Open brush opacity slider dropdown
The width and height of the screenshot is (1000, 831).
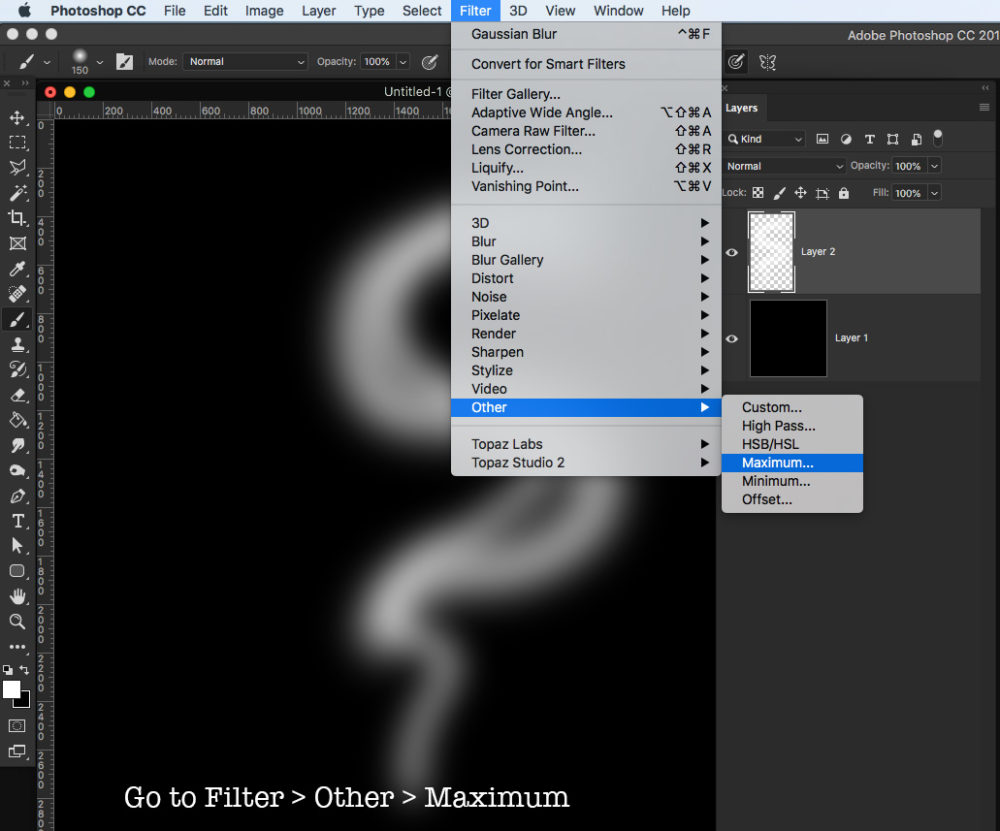click(403, 62)
